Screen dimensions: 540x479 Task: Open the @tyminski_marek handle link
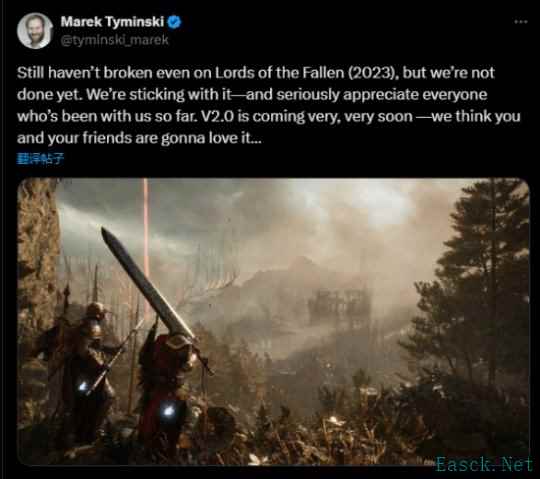(x=115, y=40)
